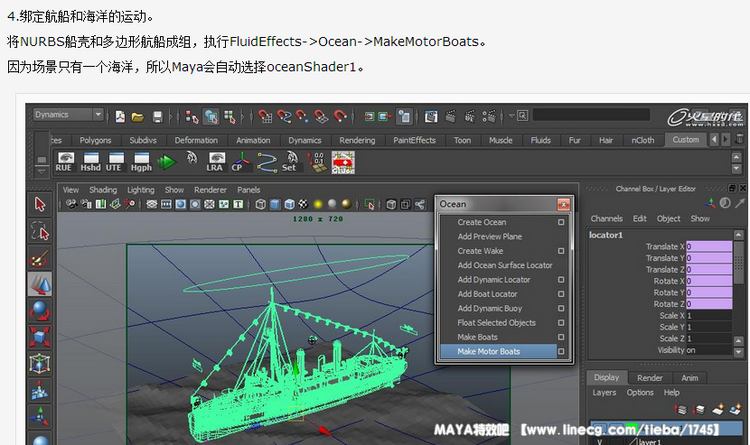Enable snap to grids magnet

(x=265, y=116)
